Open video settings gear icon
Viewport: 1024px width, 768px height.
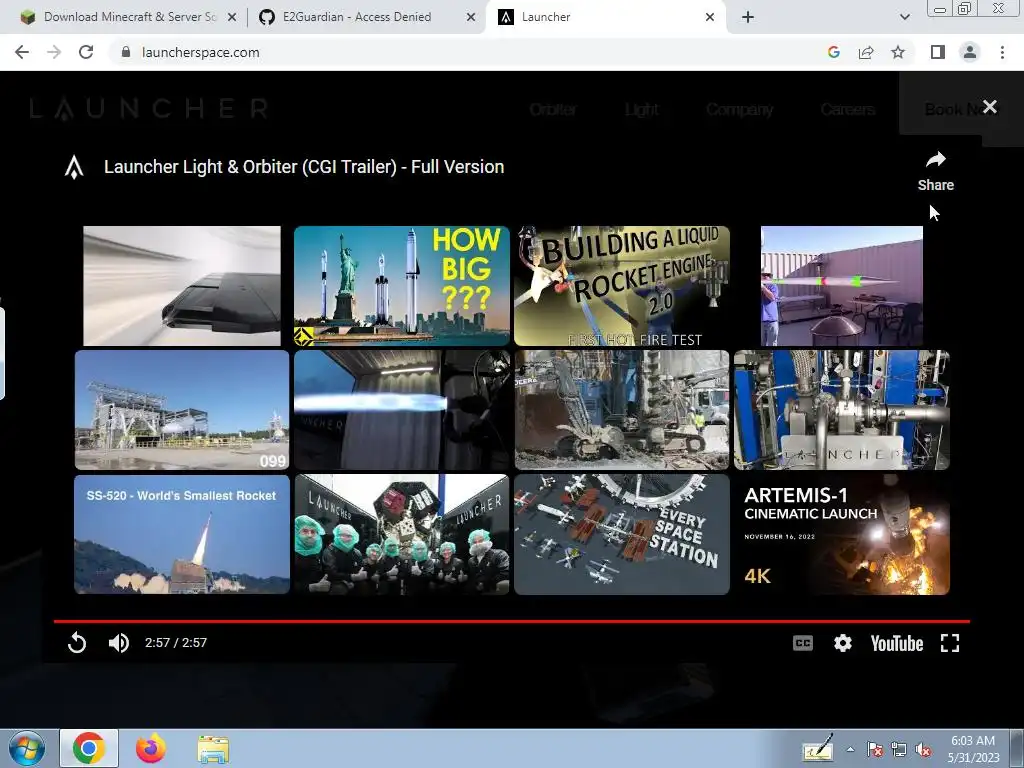coord(842,643)
